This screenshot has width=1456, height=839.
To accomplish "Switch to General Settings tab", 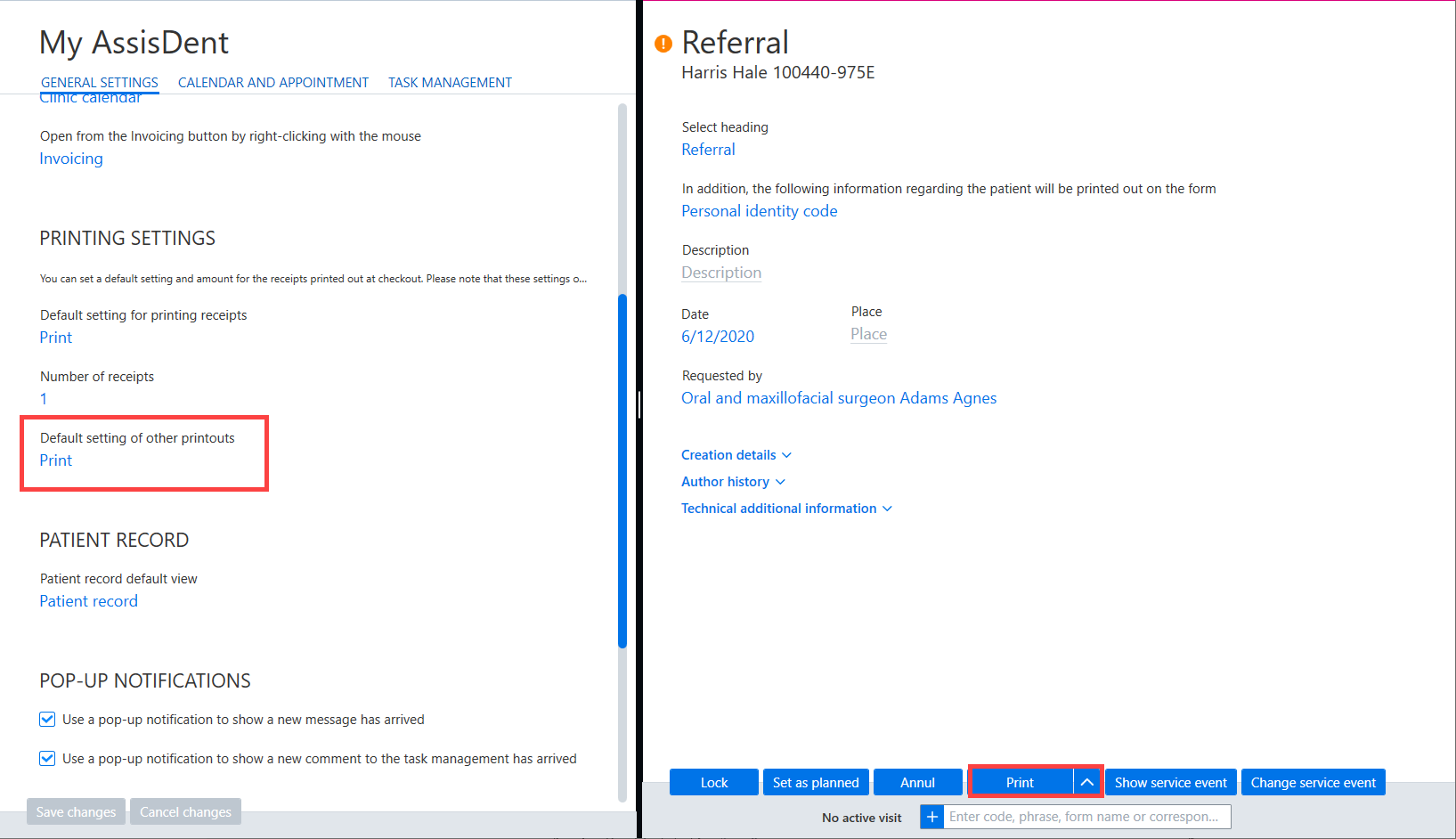I will pos(100,83).
